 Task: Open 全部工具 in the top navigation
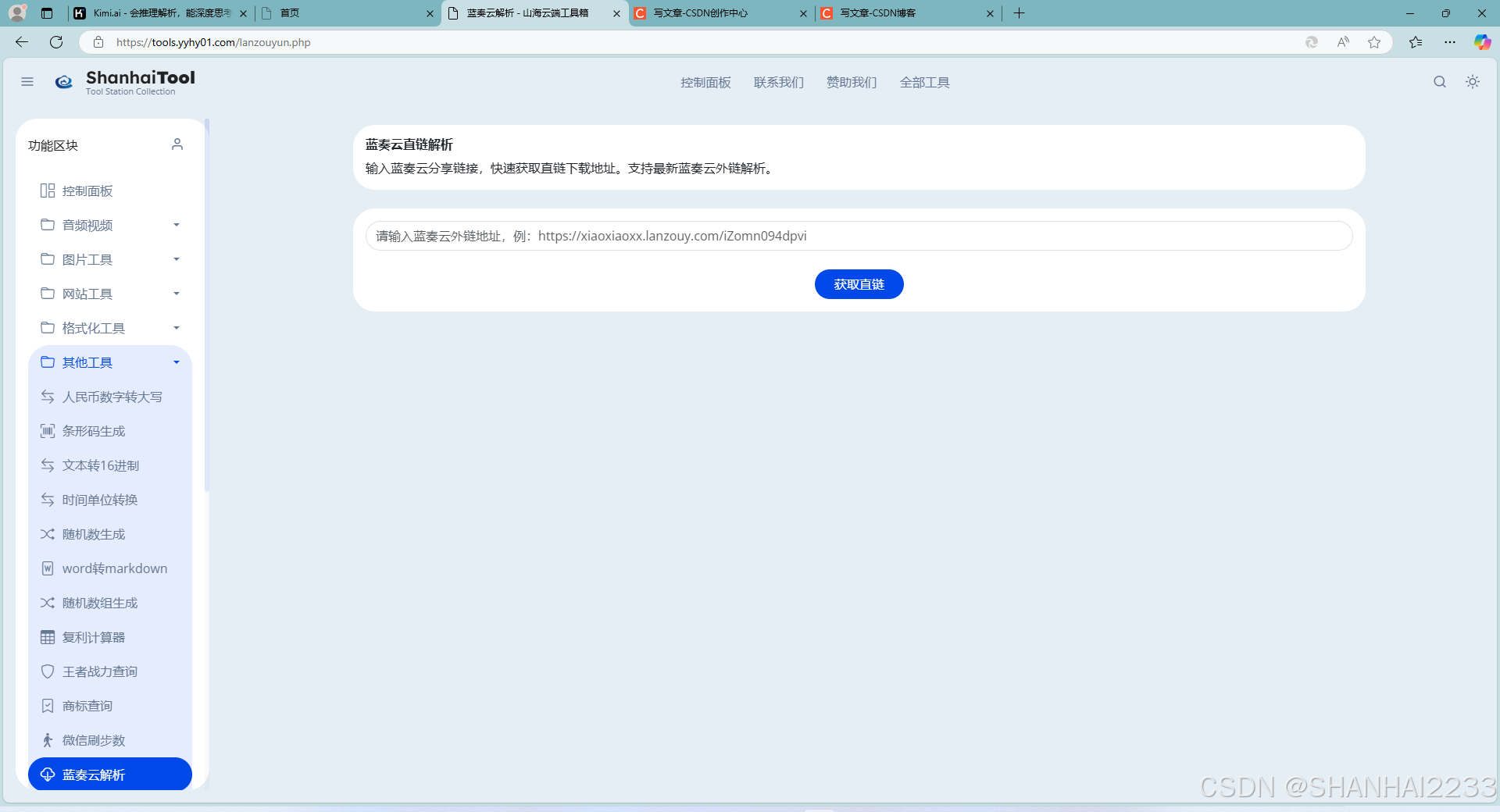[925, 83]
